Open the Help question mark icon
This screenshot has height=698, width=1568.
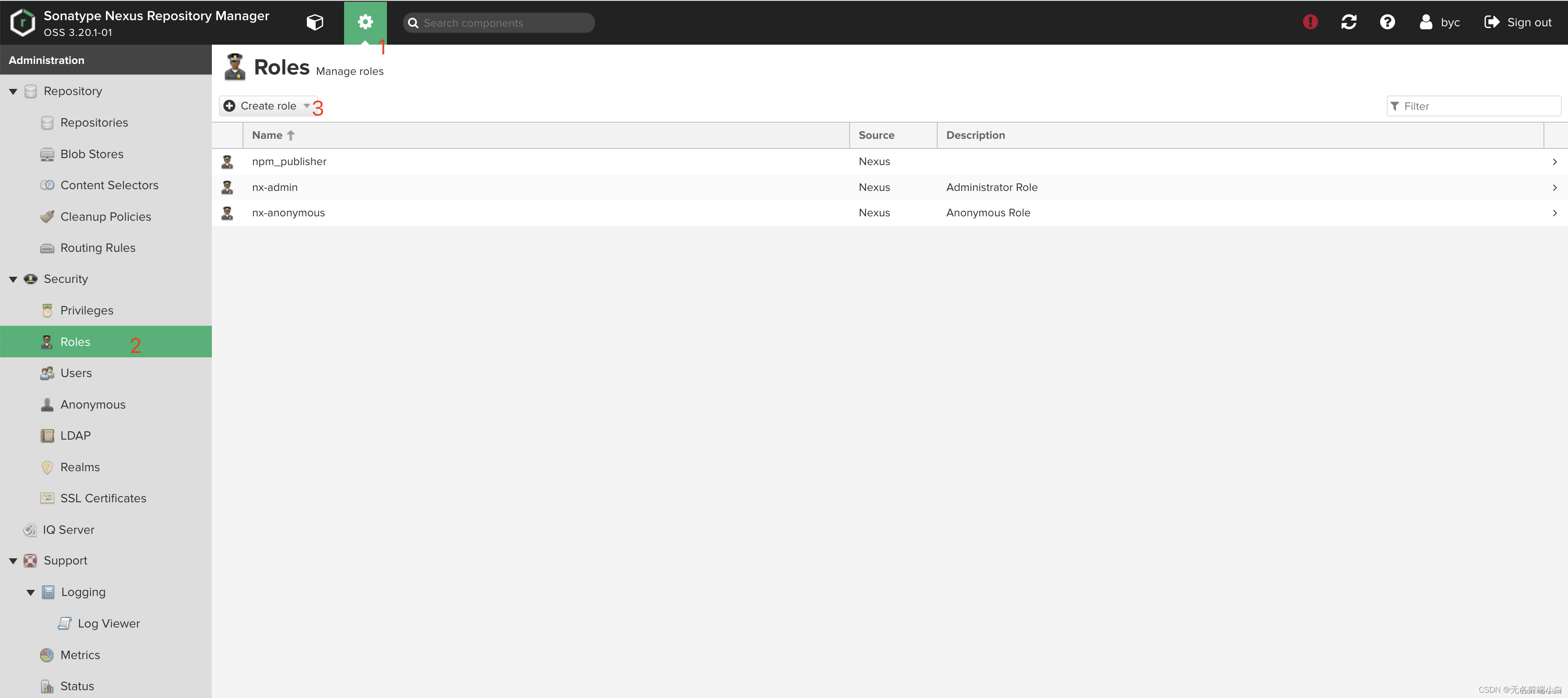point(1387,22)
